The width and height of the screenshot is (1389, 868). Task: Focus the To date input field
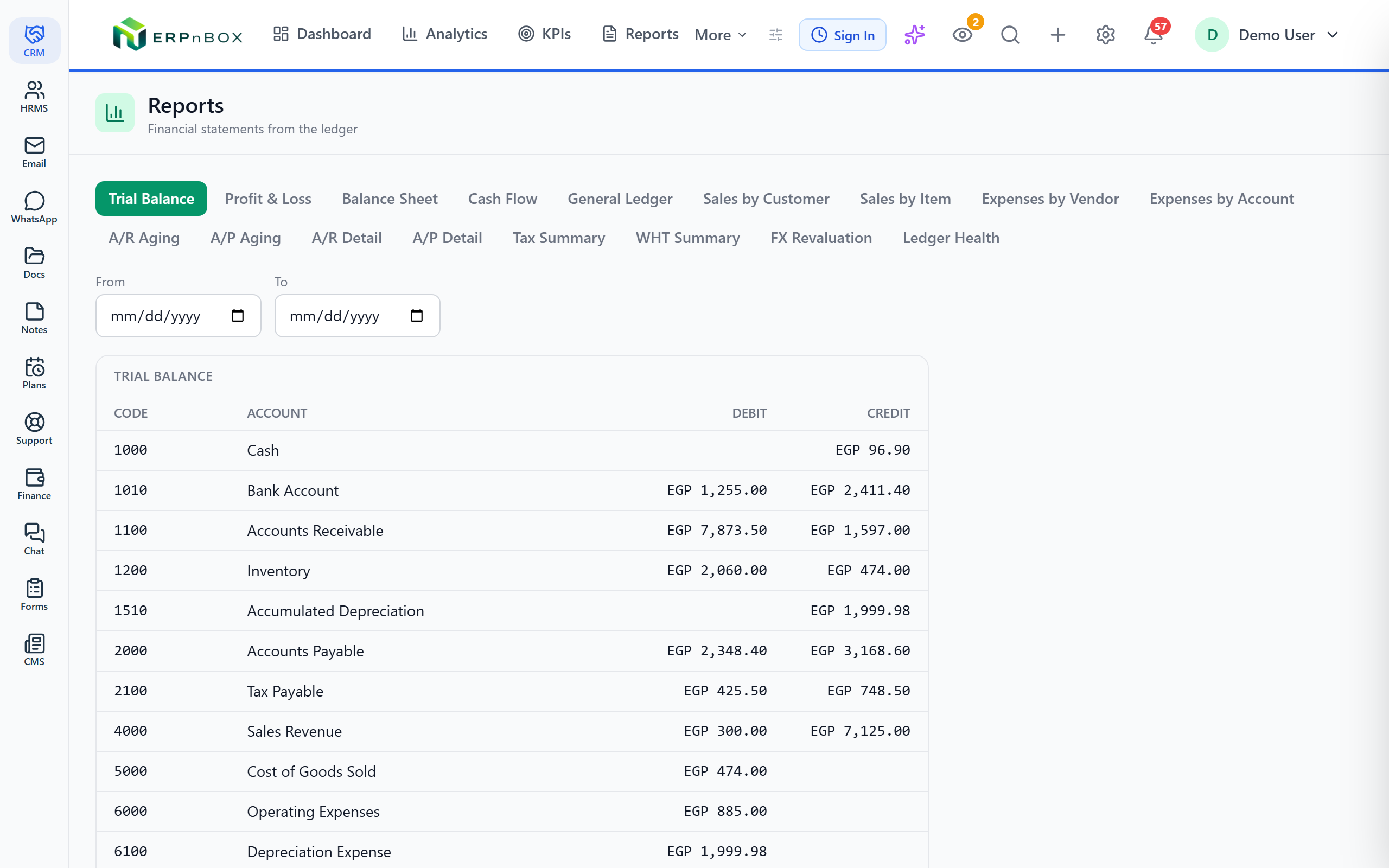click(357, 316)
